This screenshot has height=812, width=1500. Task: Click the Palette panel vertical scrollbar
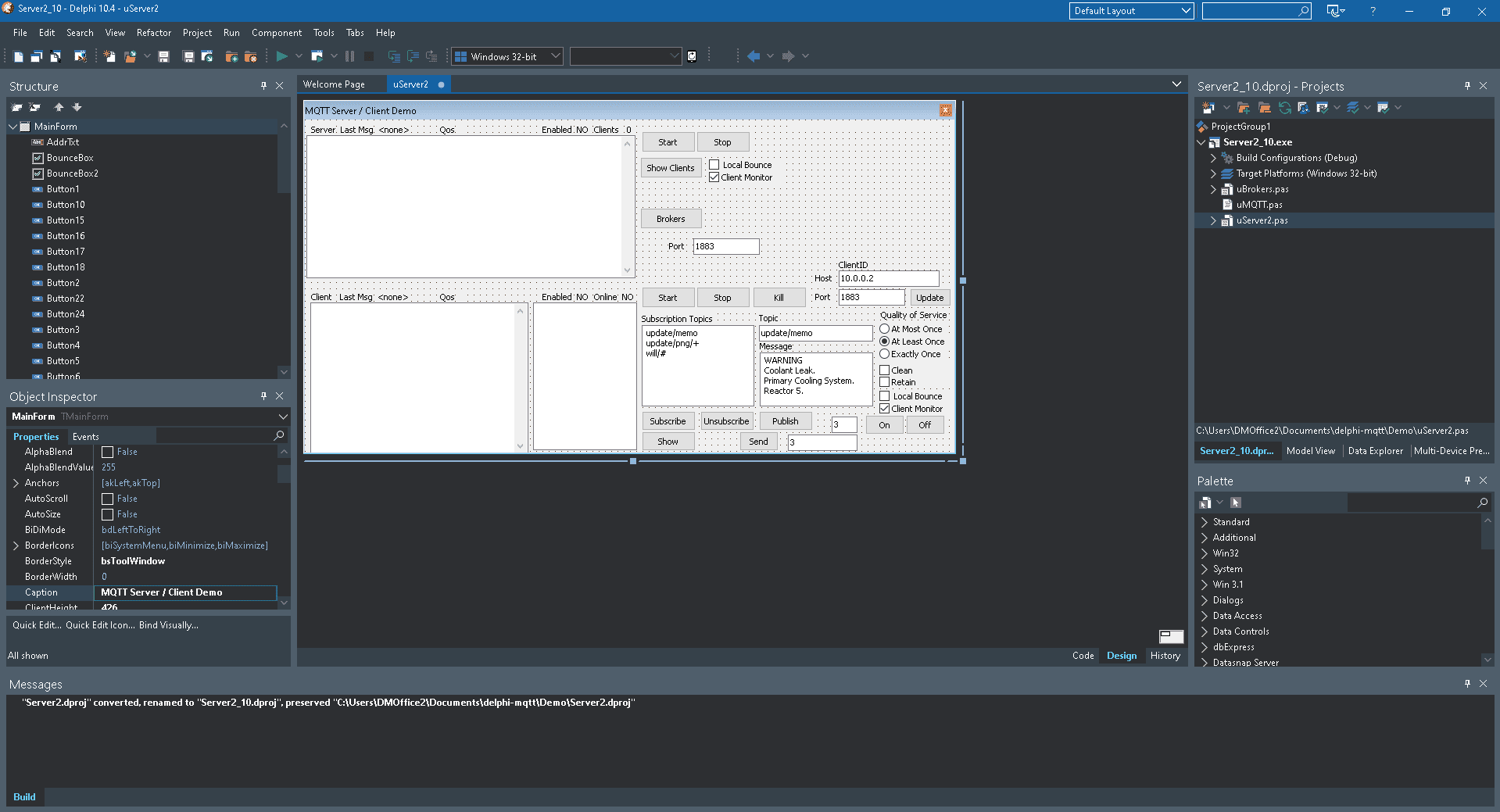1487,590
